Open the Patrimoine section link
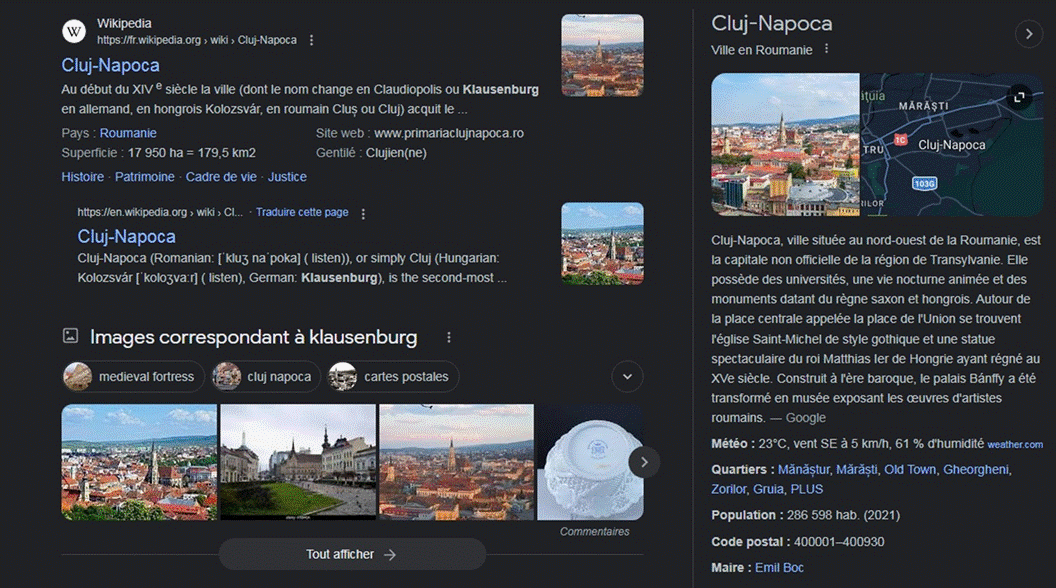This screenshot has height=588, width=1056. click(x=145, y=177)
